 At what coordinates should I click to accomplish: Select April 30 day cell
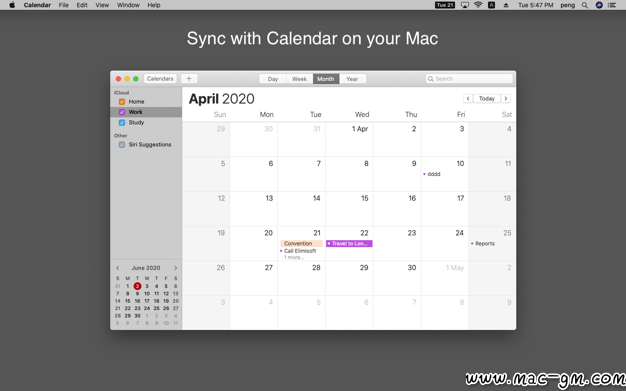click(397, 278)
